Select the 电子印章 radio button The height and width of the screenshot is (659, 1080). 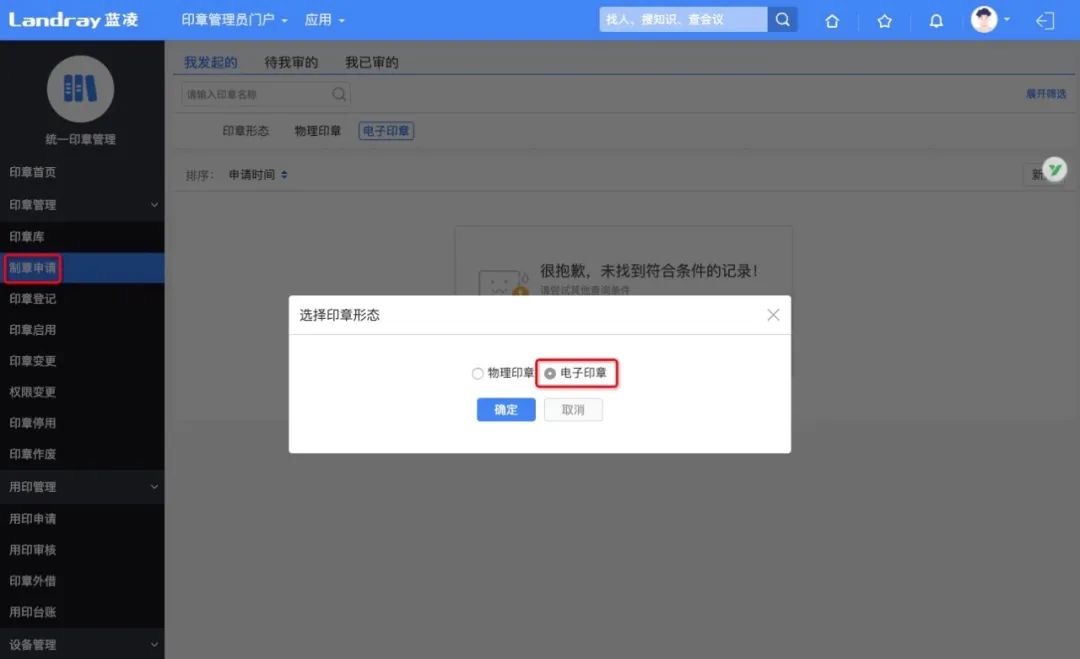(x=552, y=373)
